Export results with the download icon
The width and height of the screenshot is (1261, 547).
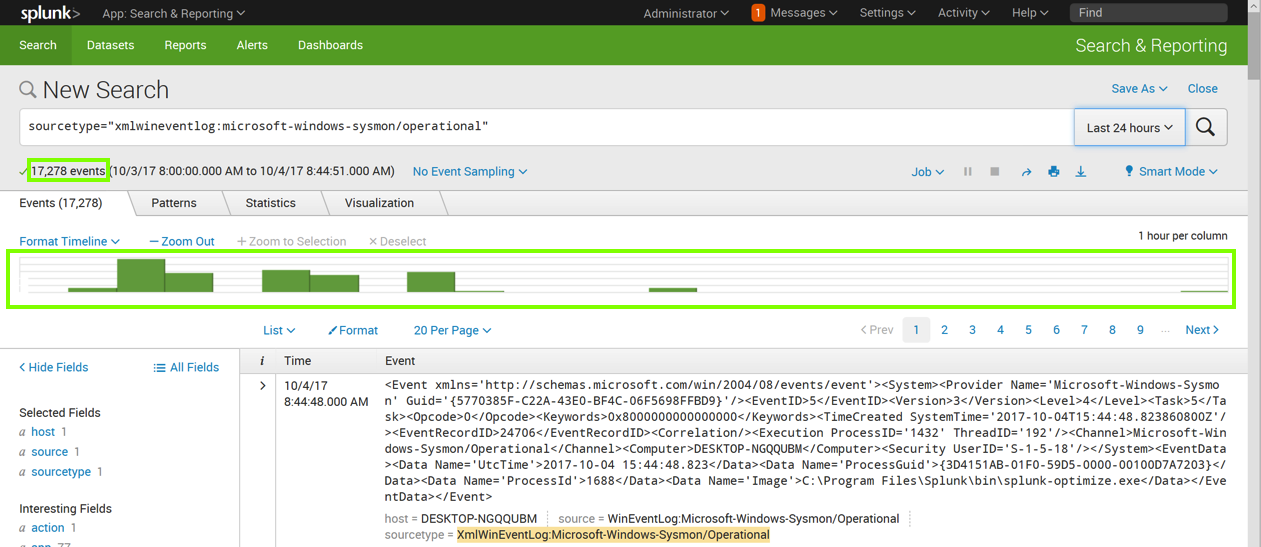1081,172
